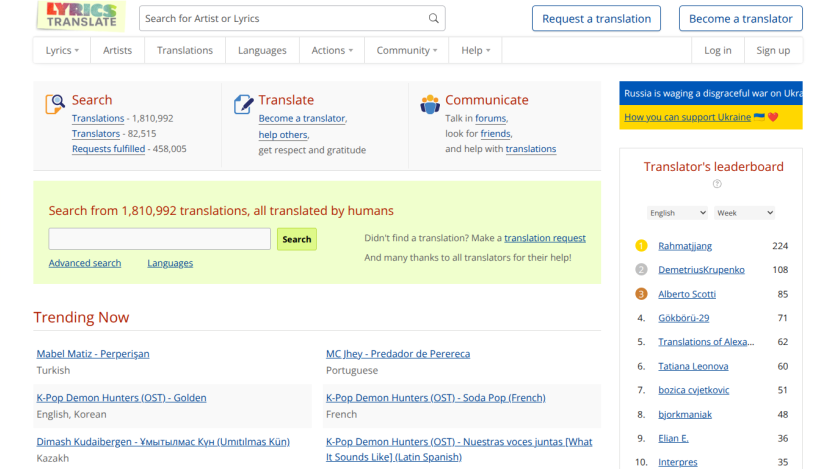The image size is (835, 469).
Task: Click the gold first place medal icon
Action: (x=641, y=245)
